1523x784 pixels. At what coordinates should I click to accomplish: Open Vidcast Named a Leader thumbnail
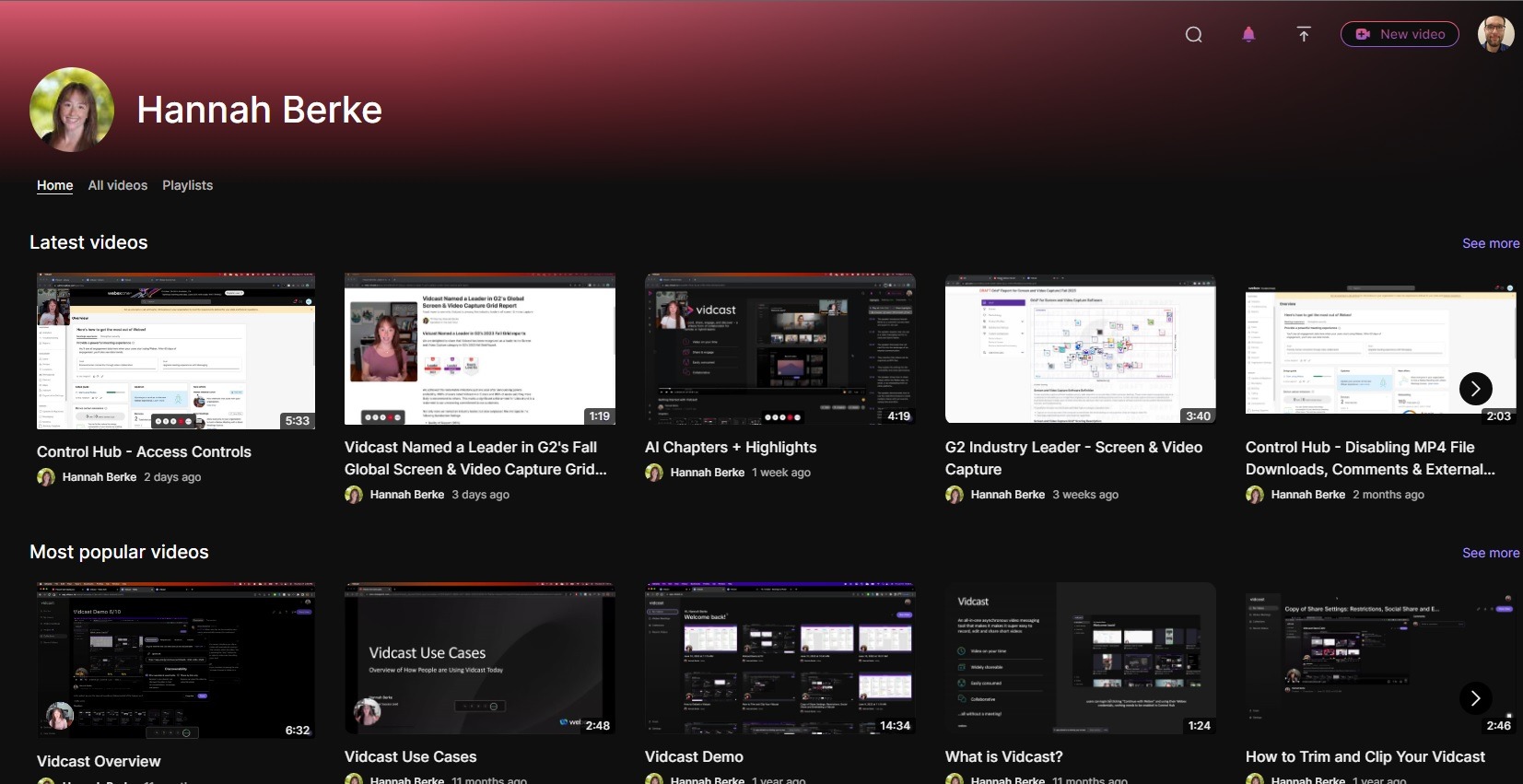click(480, 348)
